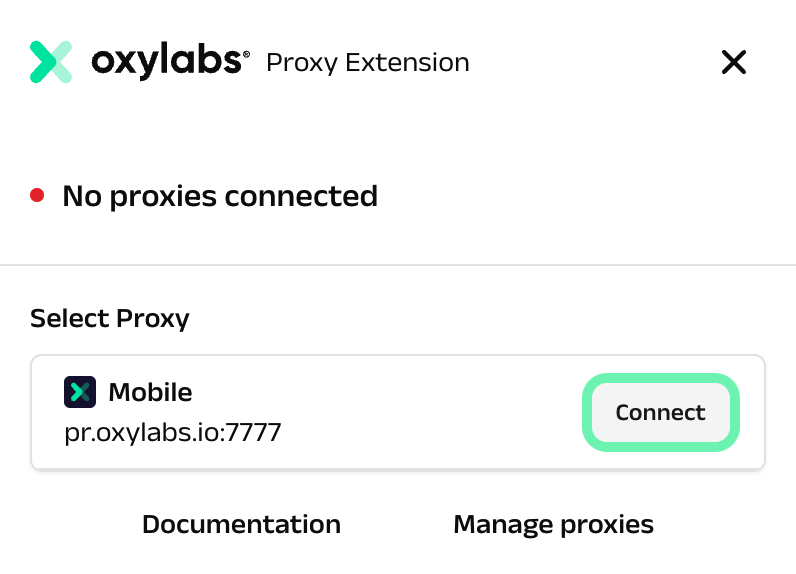Click the "No proxies connected" status message
The width and height of the screenshot is (796, 574).
(220, 196)
